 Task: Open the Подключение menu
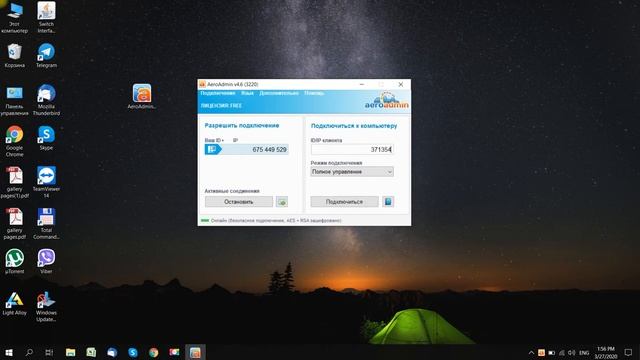point(218,93)
